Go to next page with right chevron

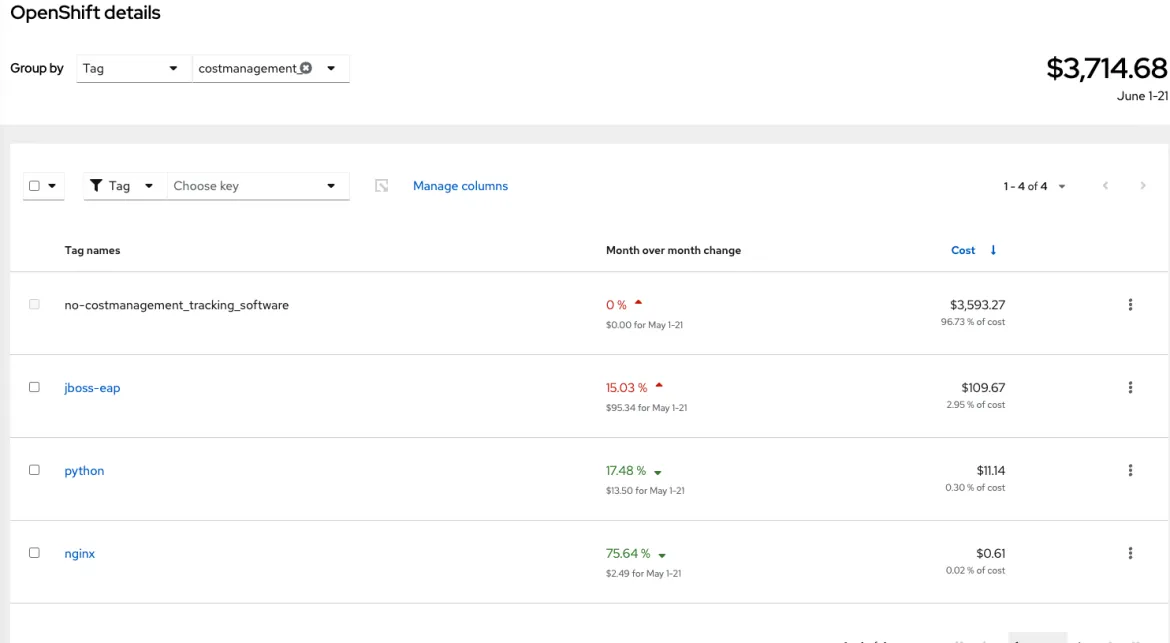(x=1143, y=185)
